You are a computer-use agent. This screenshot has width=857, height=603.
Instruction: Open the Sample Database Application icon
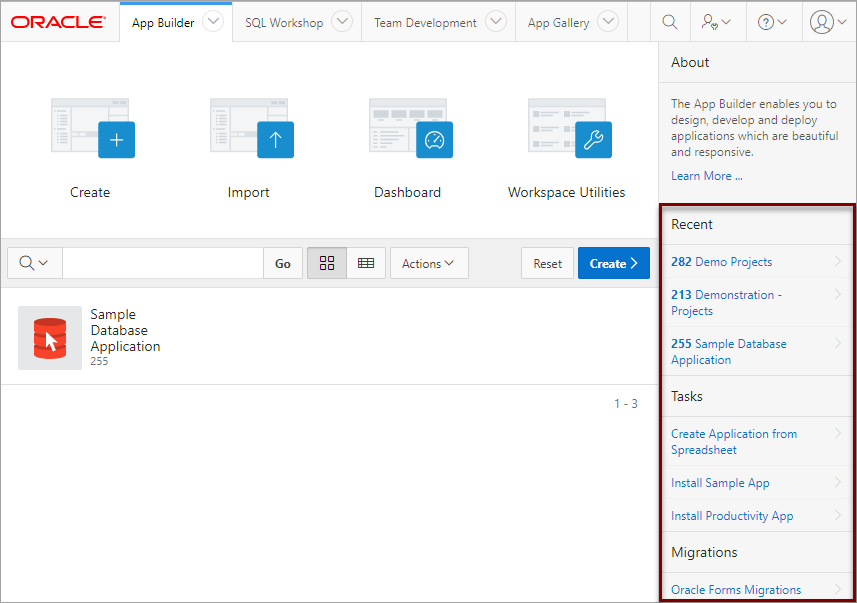[50, 338]
